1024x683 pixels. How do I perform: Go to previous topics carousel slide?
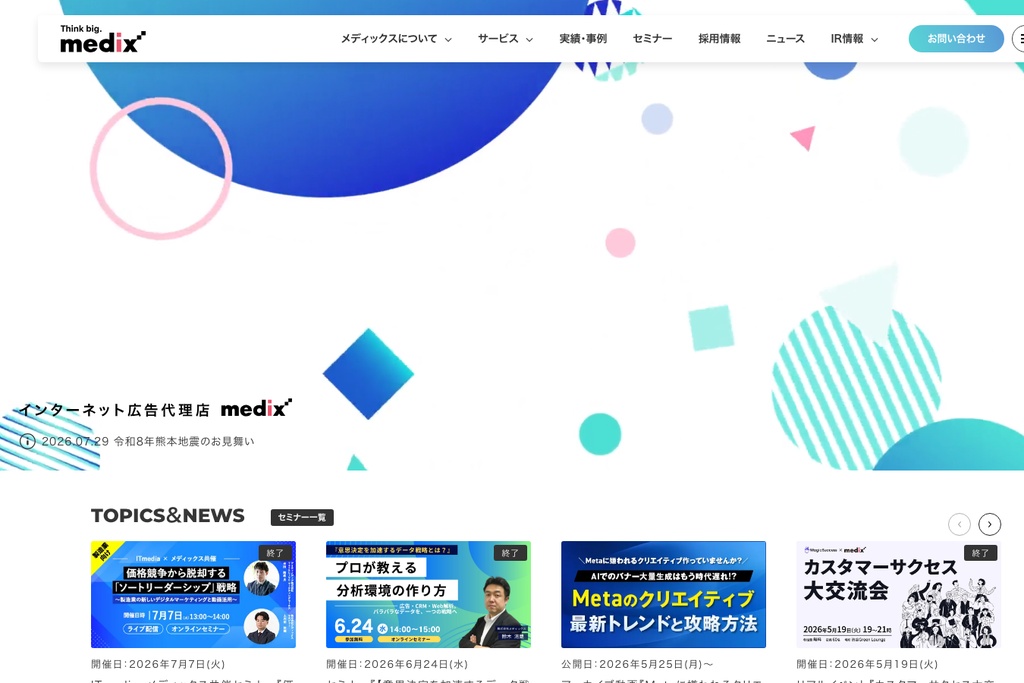pos(959,524)
